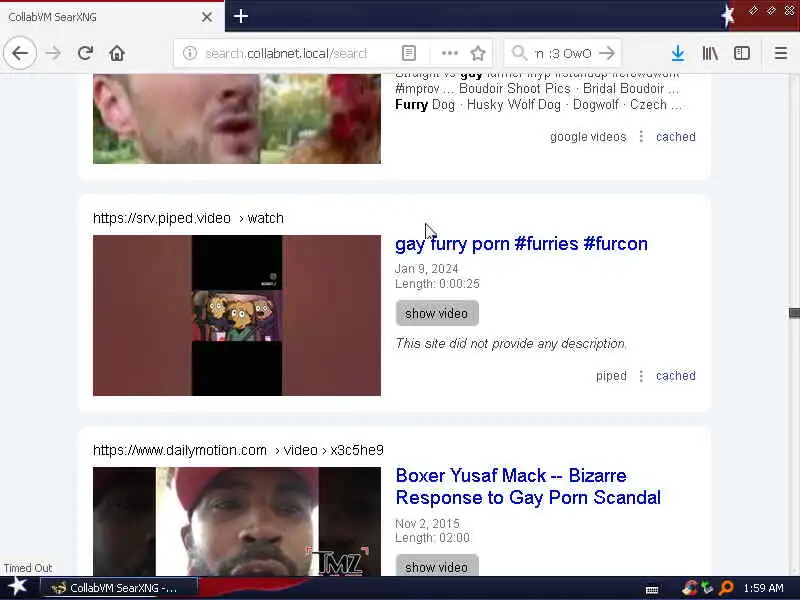Click inside the browser search box
This screenshot has width=800, height=600.
click(x=563, y=53)
